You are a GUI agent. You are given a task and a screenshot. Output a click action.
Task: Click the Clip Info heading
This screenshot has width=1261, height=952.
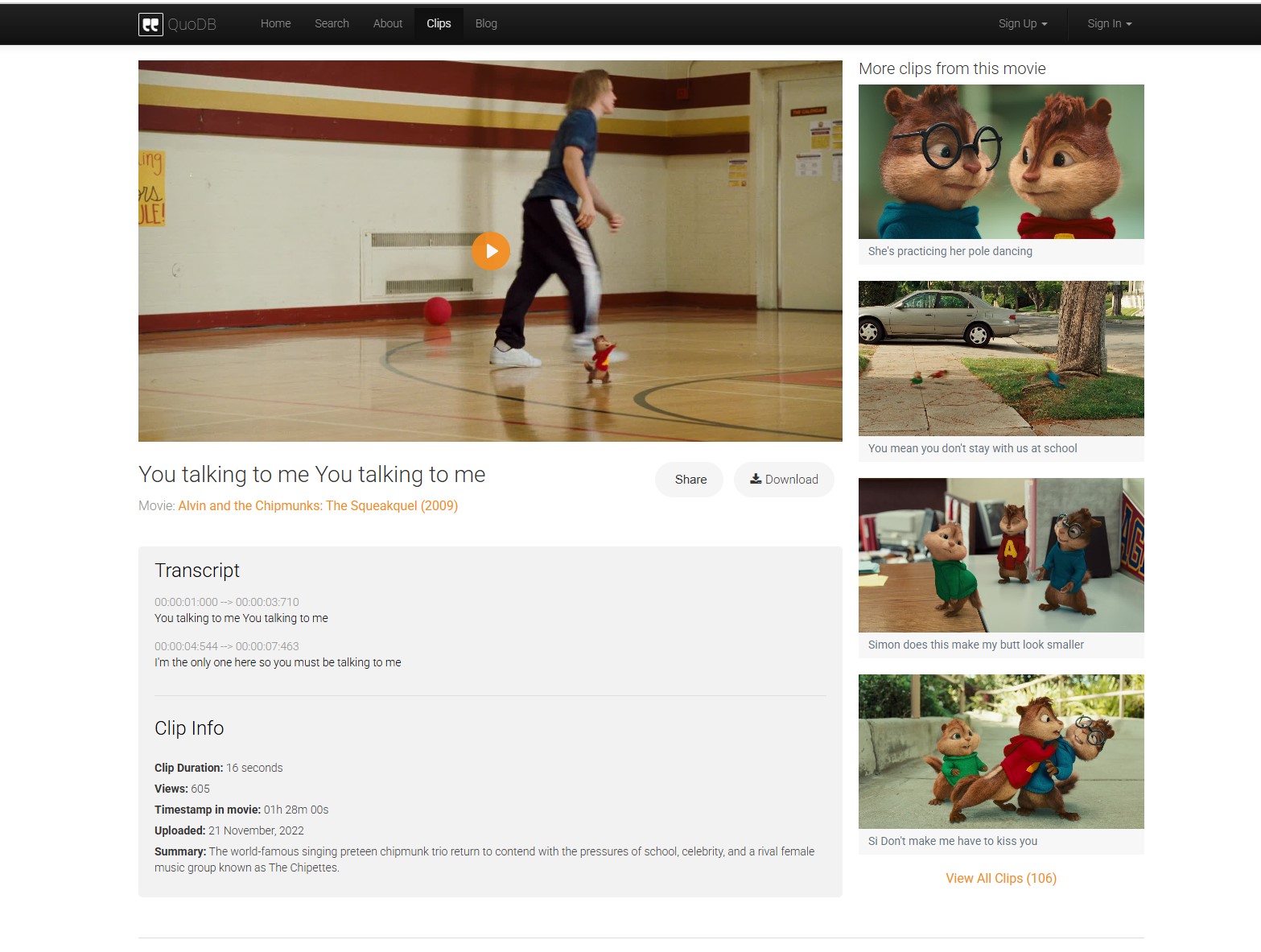[x=189, y=728]
